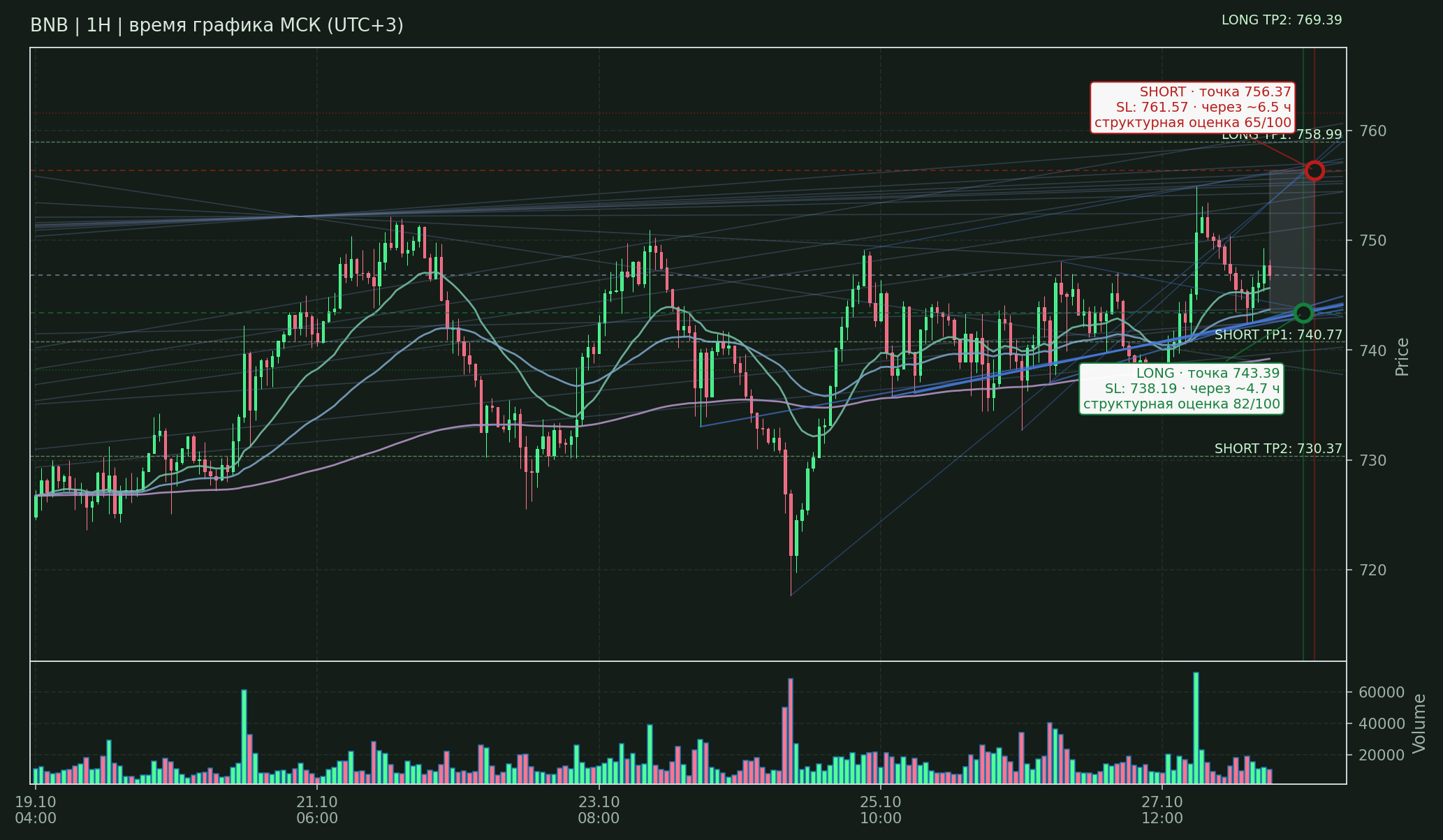1443x840 pixels.
Task: Click the red SHORT entry circle marker
Action: pos(1314,170)
